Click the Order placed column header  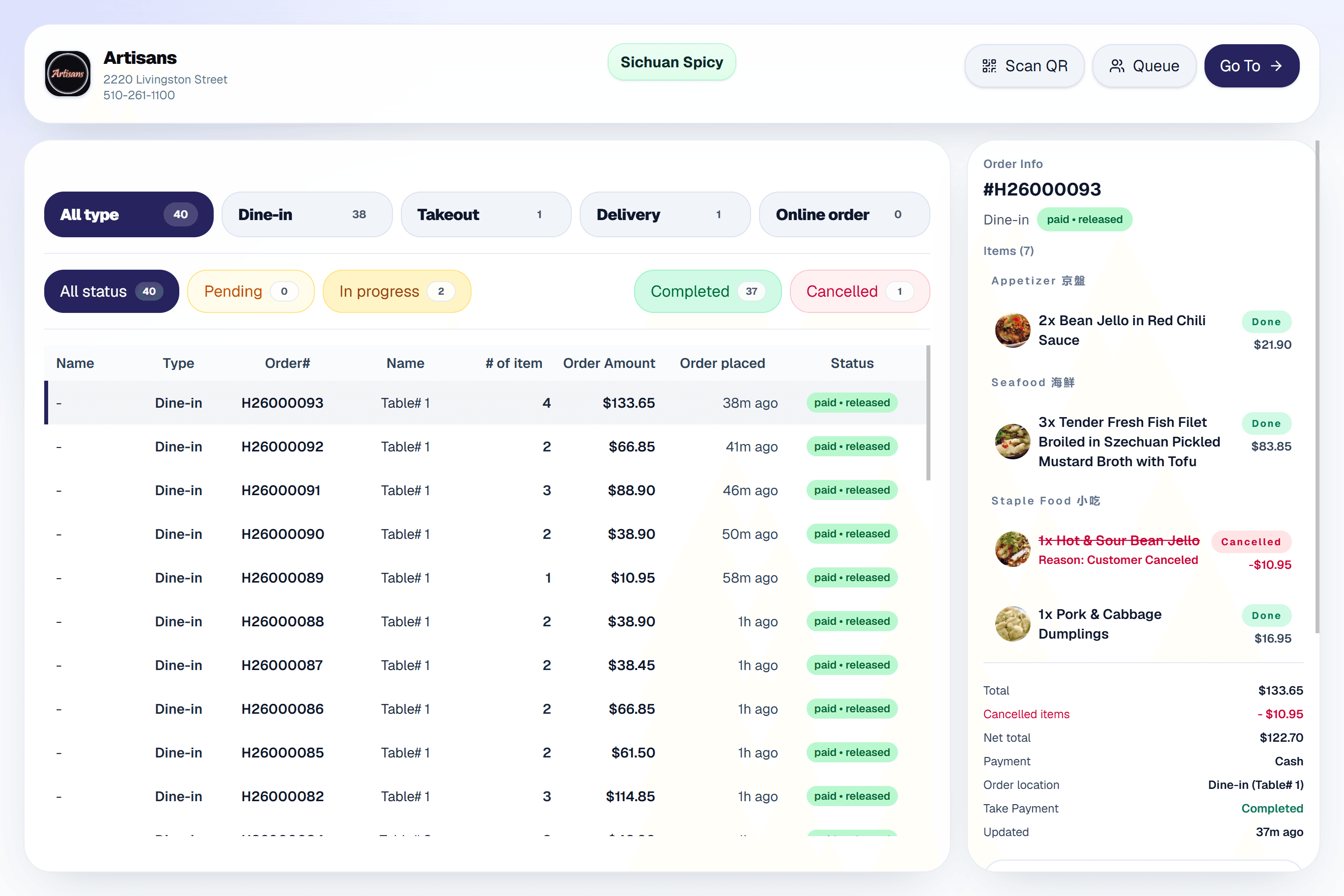point(722,364)
